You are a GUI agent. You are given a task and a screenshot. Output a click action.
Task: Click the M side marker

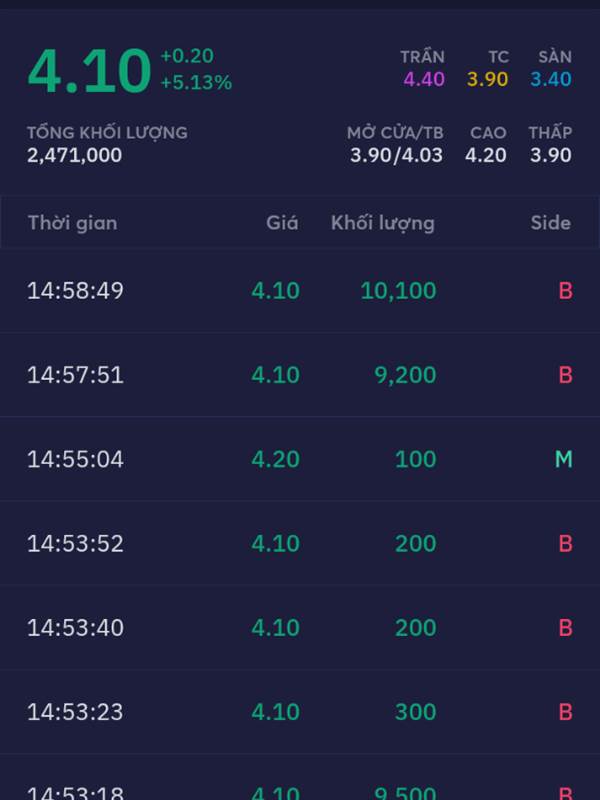click(x=564, y=459)
